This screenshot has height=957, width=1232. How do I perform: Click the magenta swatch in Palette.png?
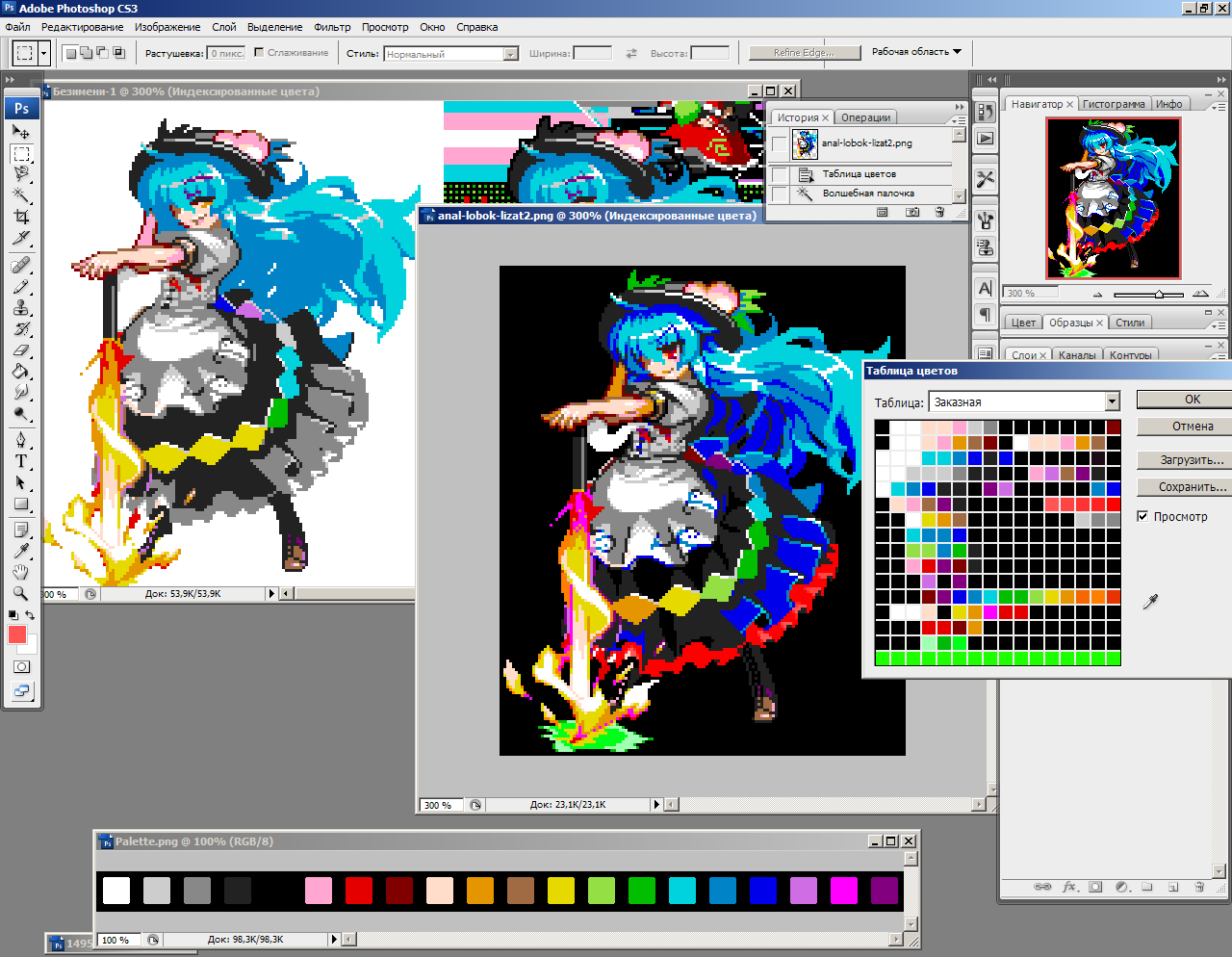point(844,891)
